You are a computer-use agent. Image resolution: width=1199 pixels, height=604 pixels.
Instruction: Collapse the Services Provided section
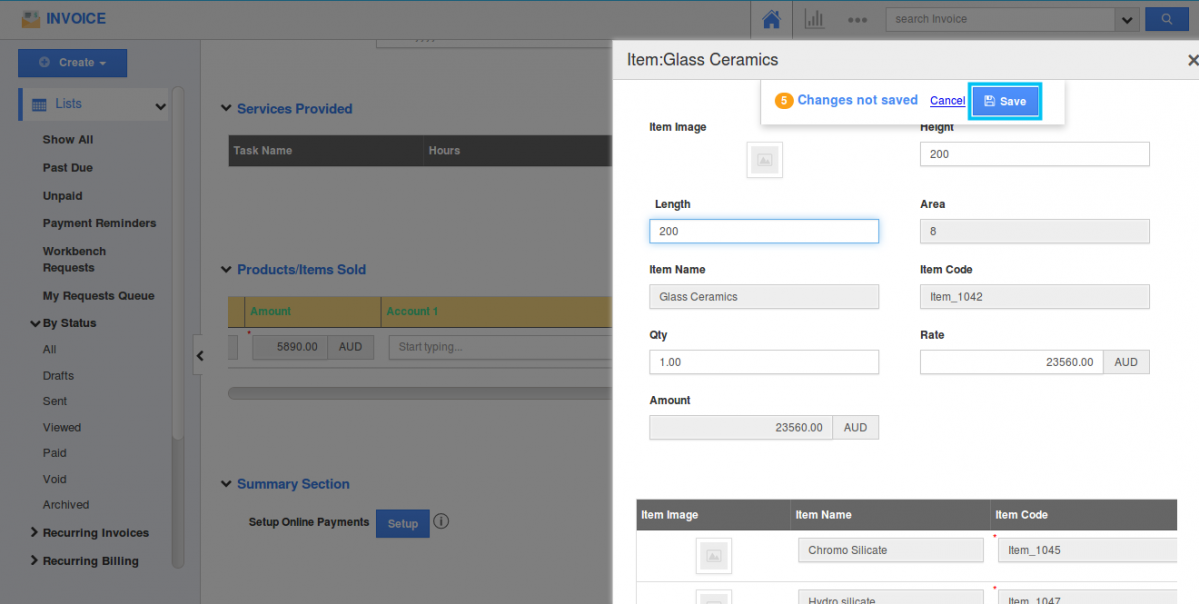tap(226, 109)
